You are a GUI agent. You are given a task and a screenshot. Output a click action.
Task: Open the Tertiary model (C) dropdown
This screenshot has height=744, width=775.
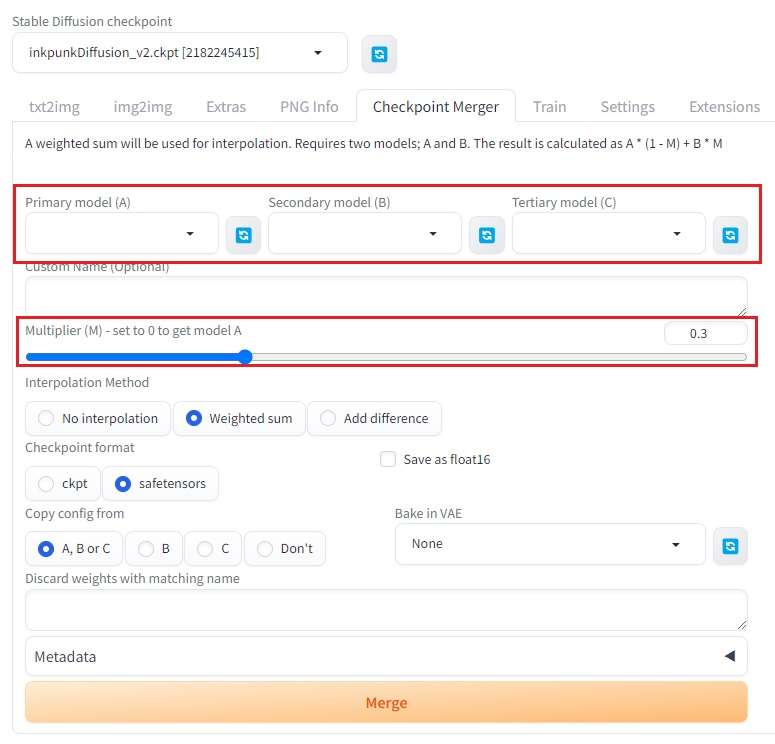pyautogui.click(x=608, y=234)
